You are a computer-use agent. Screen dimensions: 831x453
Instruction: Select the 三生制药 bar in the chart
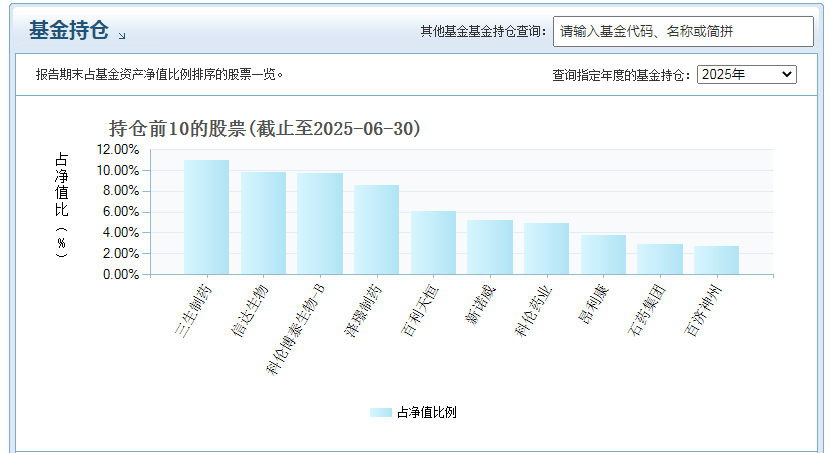pos(207,217)
